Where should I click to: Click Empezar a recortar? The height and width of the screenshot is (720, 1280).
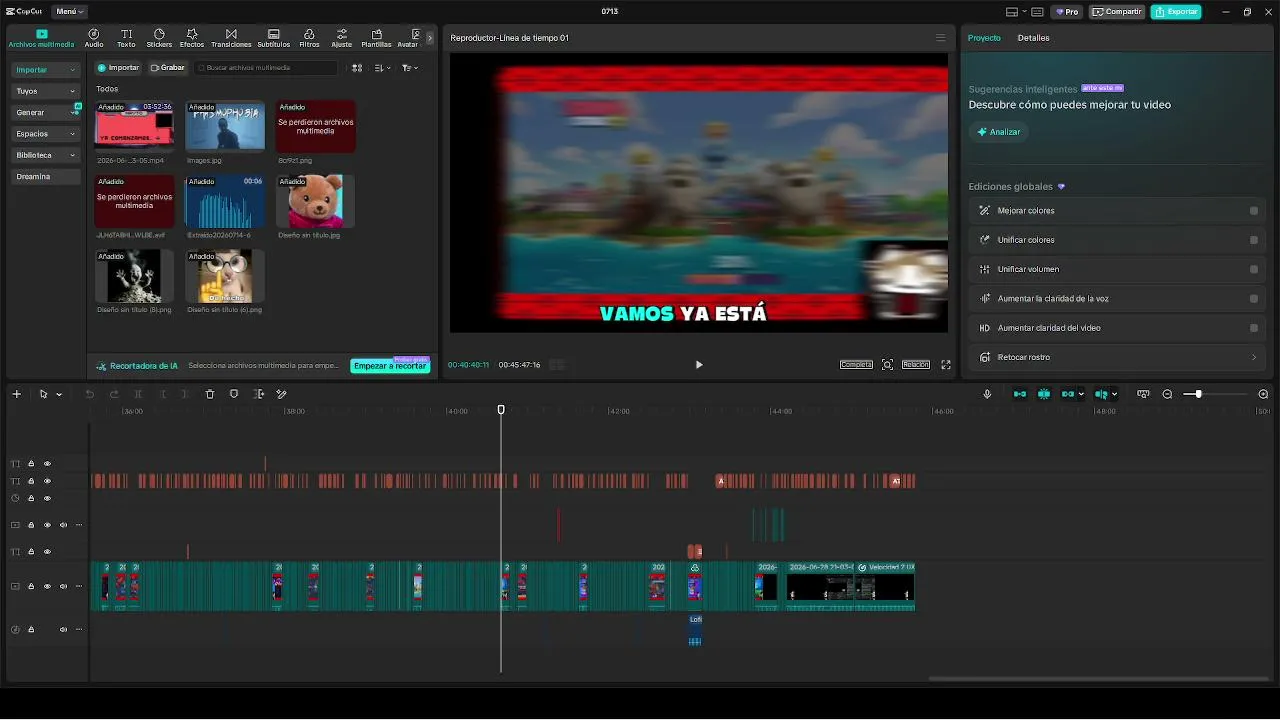390,366
